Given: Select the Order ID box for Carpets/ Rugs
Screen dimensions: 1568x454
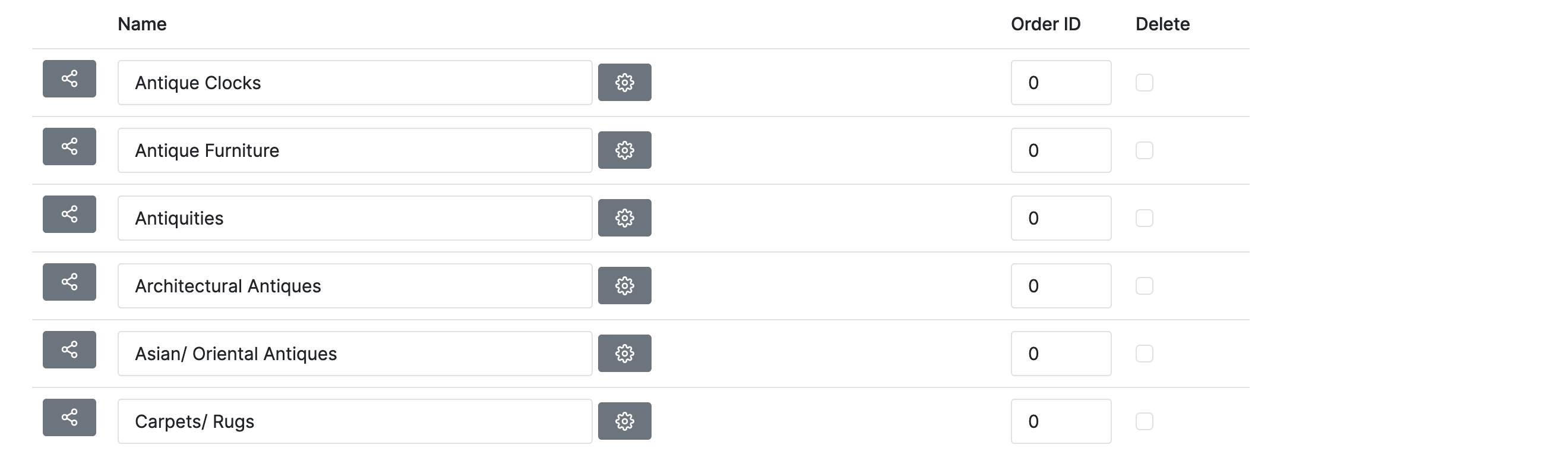Looking at the screenshot, I should pos(1060,421).
